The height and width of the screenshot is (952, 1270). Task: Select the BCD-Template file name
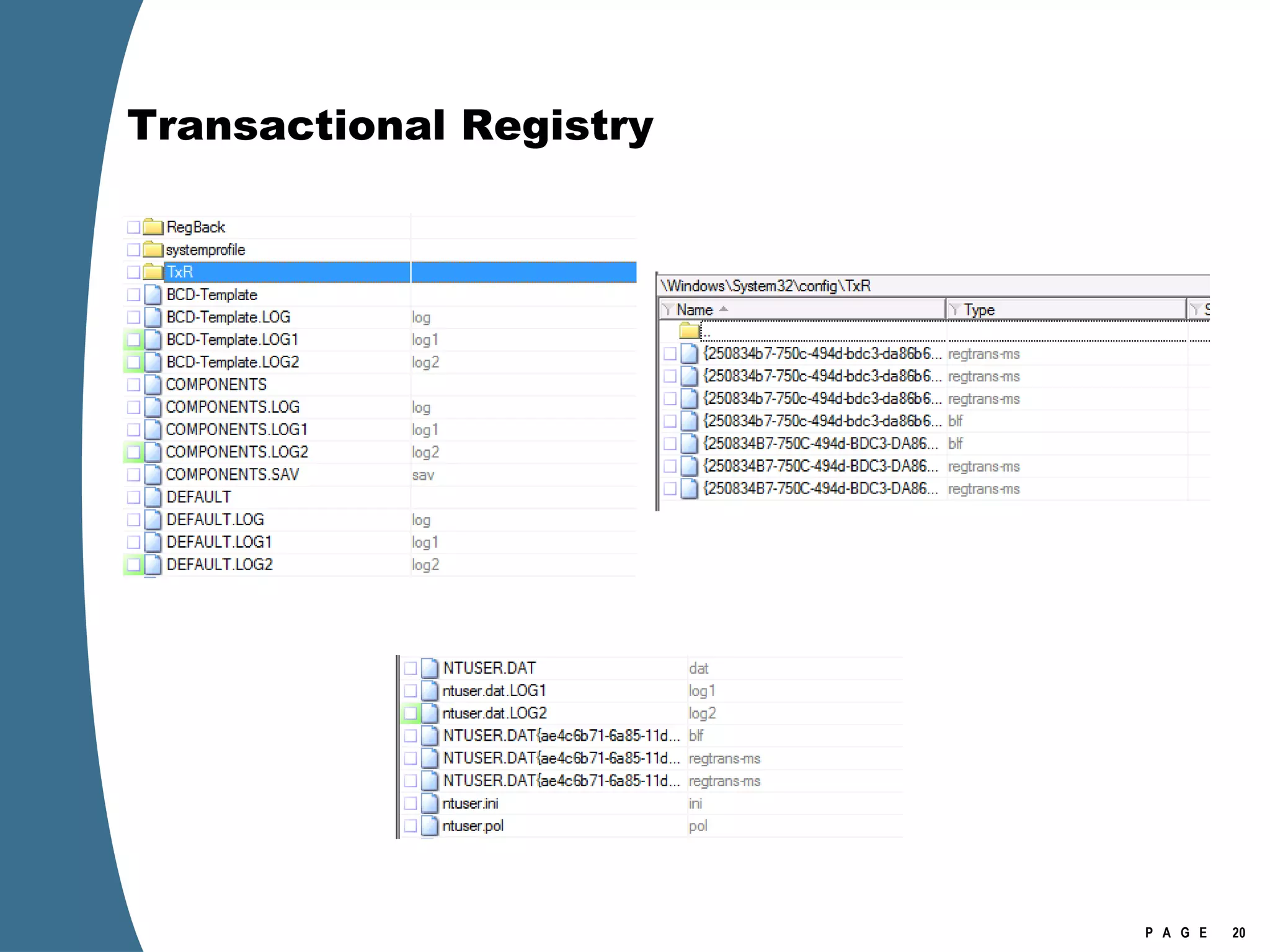click(211, 294)
